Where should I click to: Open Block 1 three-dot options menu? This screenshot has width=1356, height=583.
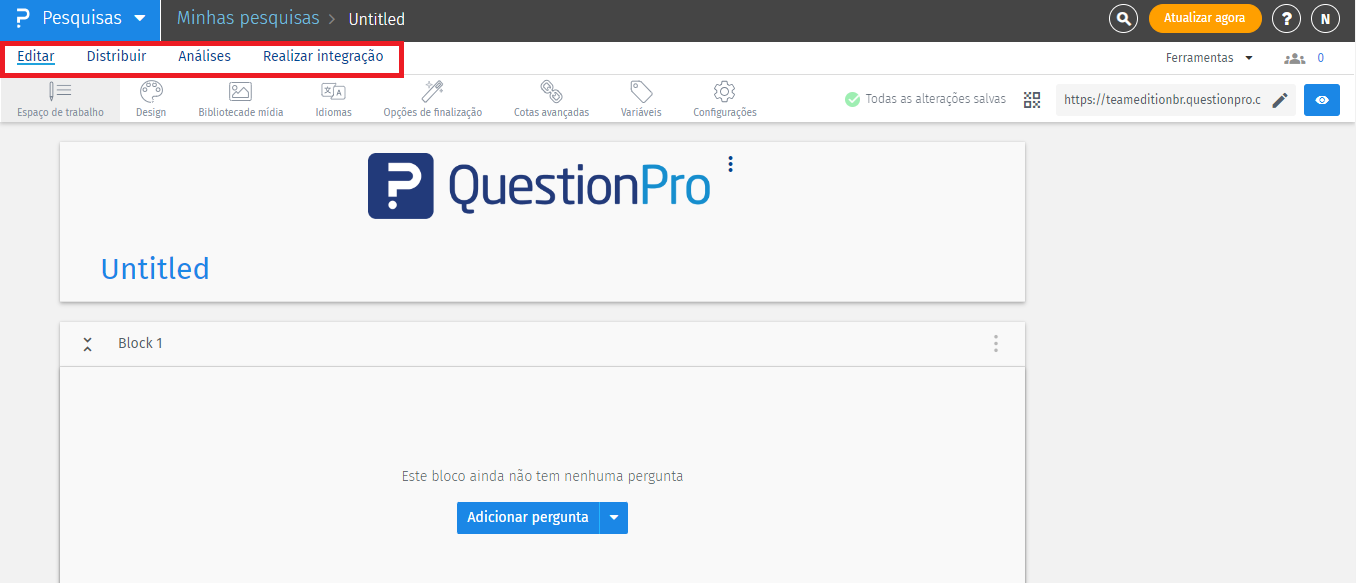(995, 343)
